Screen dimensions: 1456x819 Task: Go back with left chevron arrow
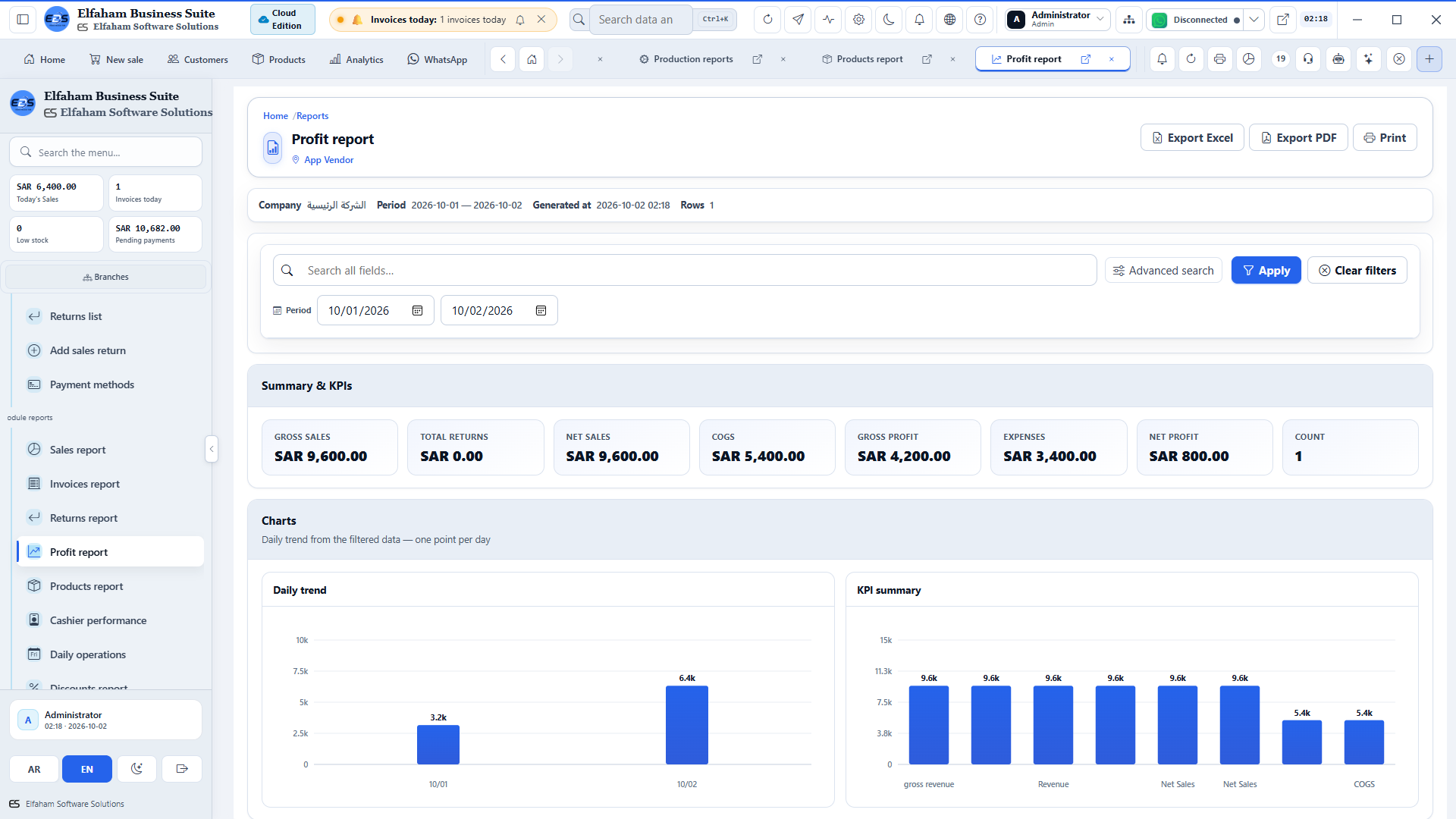[x=503, y=59]
